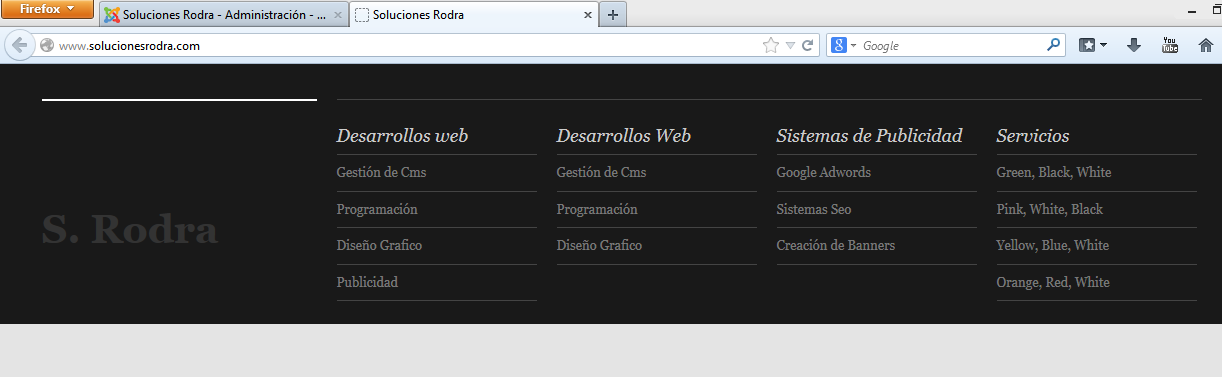Close the Soluciones Rodra - Administración tab
Image resolution: width=1222 pixels, height=377 pixels.
pyautogui.click(x=337, y=16)
